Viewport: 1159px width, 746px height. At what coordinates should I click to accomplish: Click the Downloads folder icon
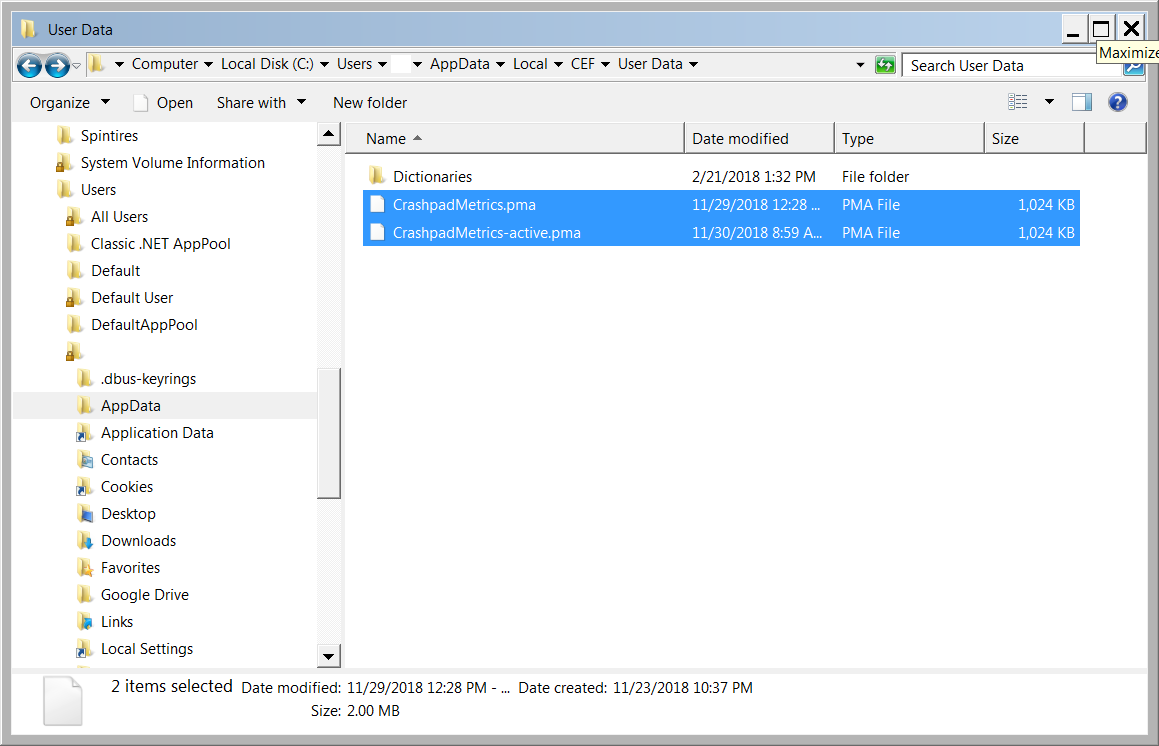(85, 540)
